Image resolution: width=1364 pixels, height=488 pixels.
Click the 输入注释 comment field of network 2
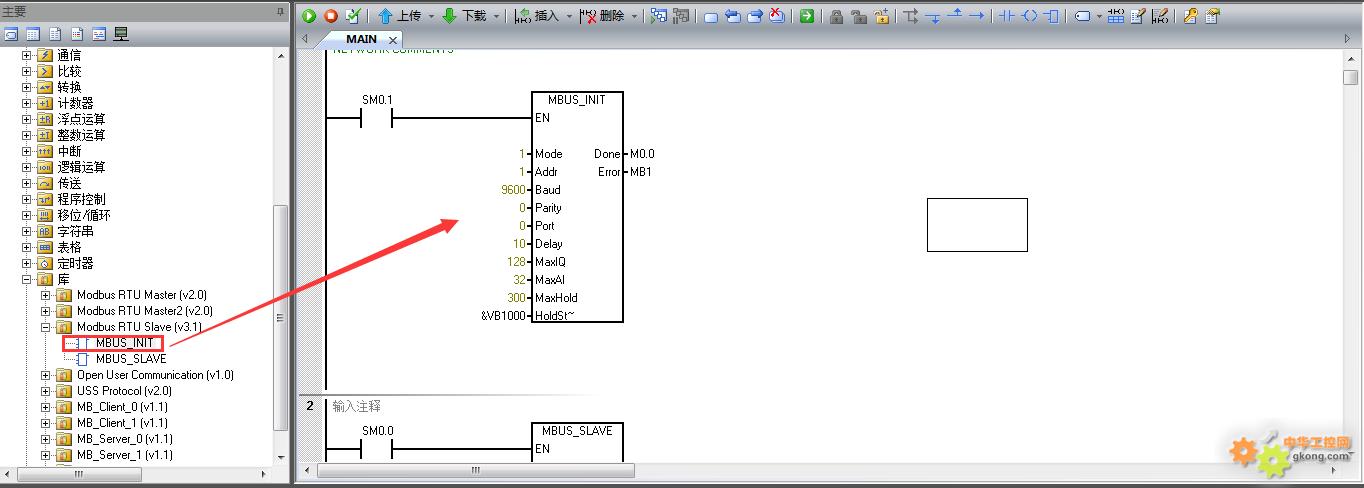coord(357,406)
